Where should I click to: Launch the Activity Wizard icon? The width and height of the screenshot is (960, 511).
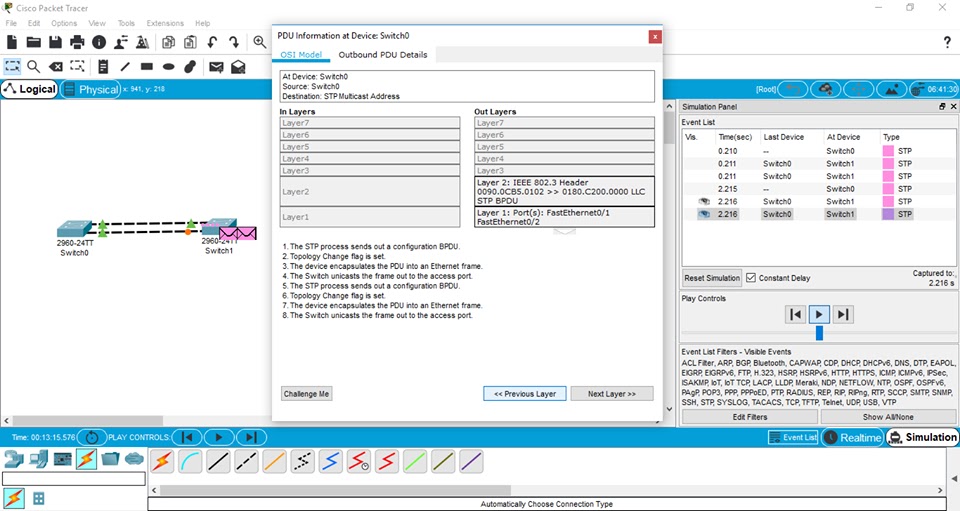(x=121, y=42)
